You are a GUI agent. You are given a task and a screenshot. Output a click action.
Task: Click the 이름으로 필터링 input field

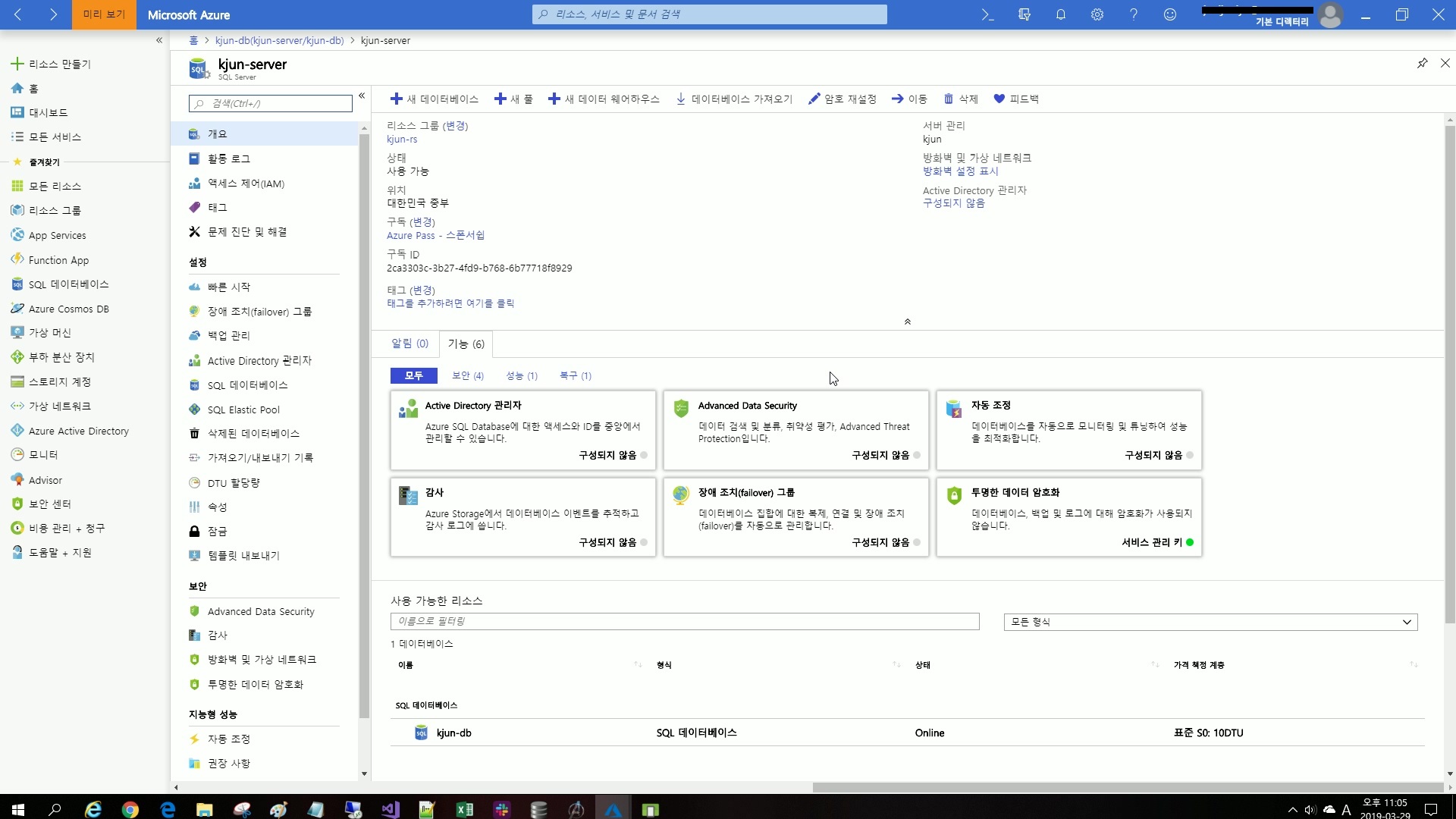tap(684, 621)
